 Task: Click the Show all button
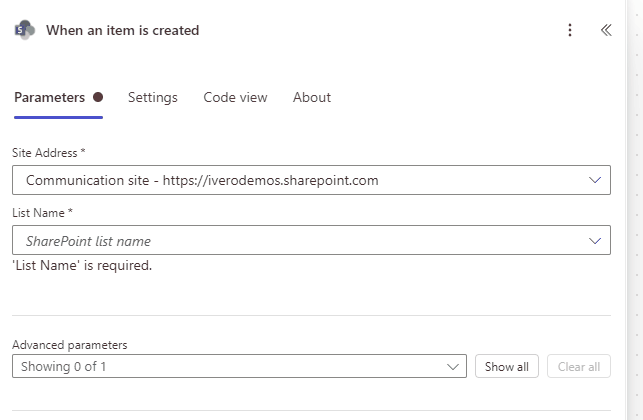tap(507, 366)
